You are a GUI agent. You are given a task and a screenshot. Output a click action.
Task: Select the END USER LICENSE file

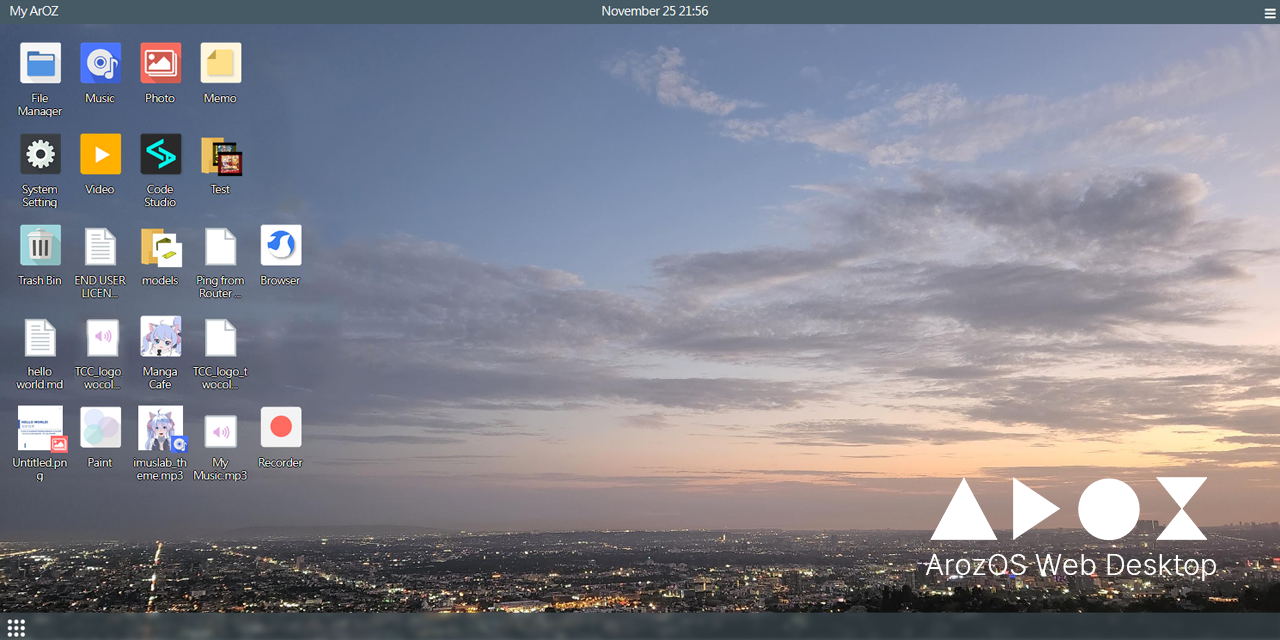pos(100,247)
